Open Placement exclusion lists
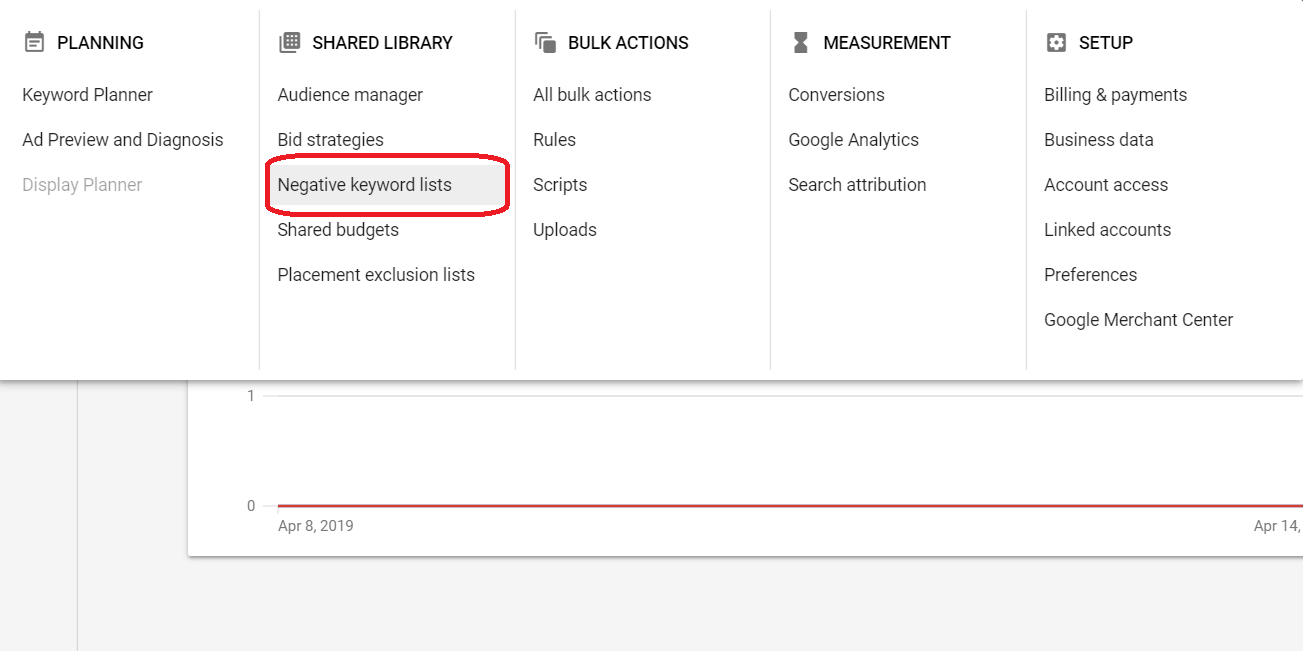Screen dimensions: 1303x651 click(x=376, y=275)
